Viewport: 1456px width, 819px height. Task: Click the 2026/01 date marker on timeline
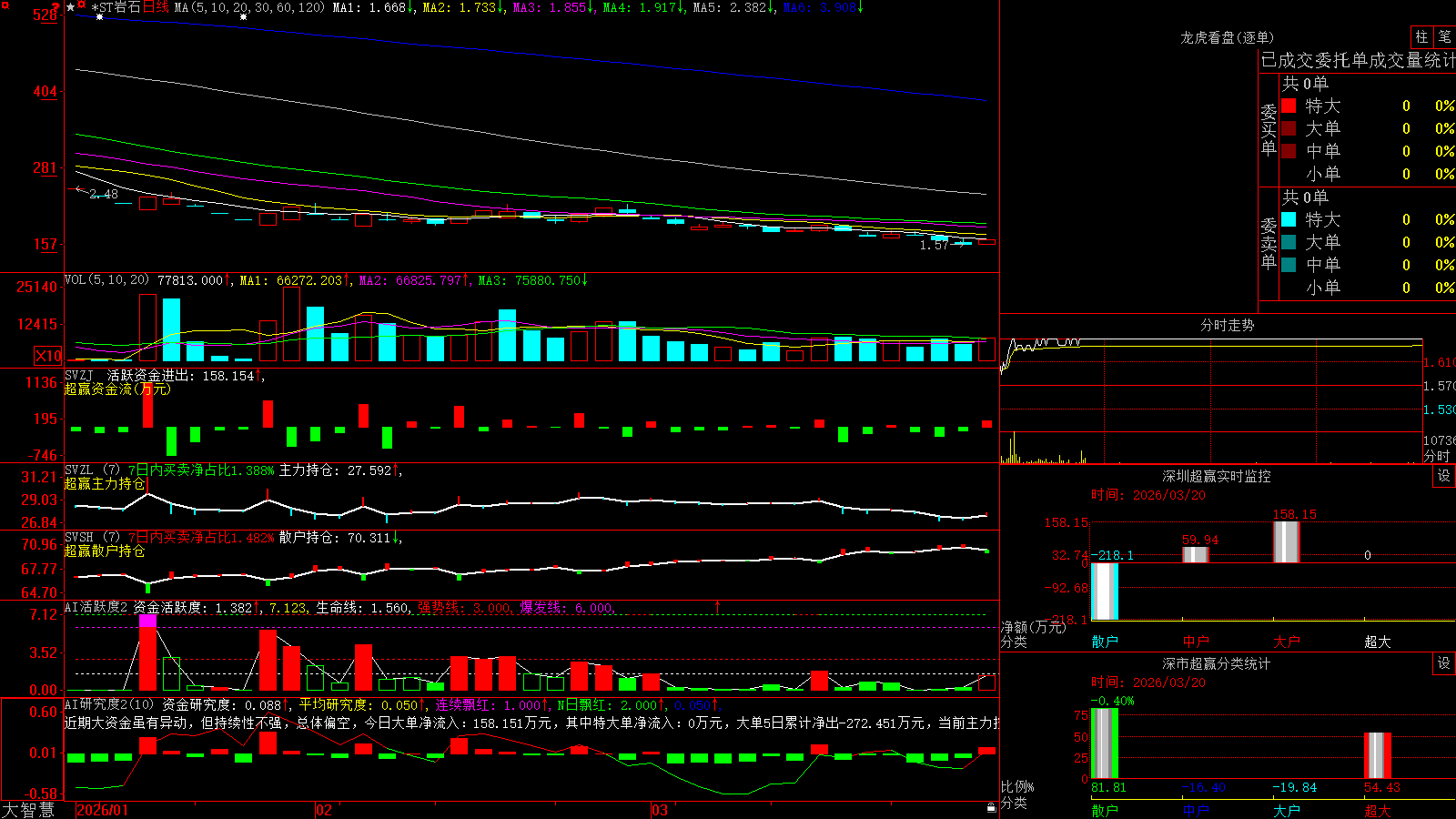pyautogui.click(x=102, y=810)
